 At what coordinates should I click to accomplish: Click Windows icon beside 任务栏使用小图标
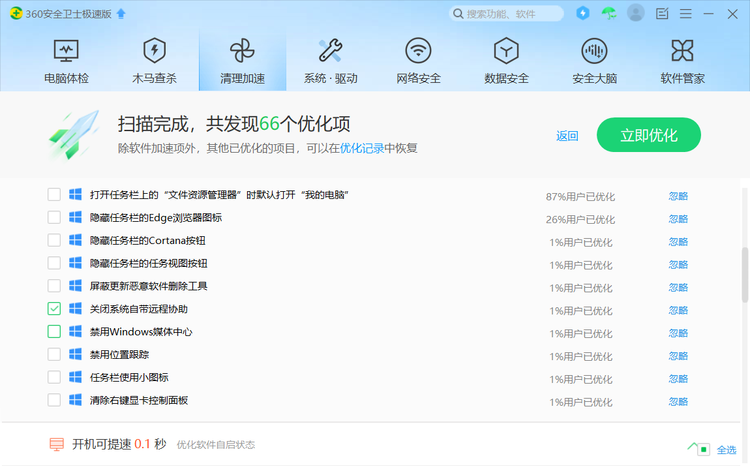[x=75, y=377]
